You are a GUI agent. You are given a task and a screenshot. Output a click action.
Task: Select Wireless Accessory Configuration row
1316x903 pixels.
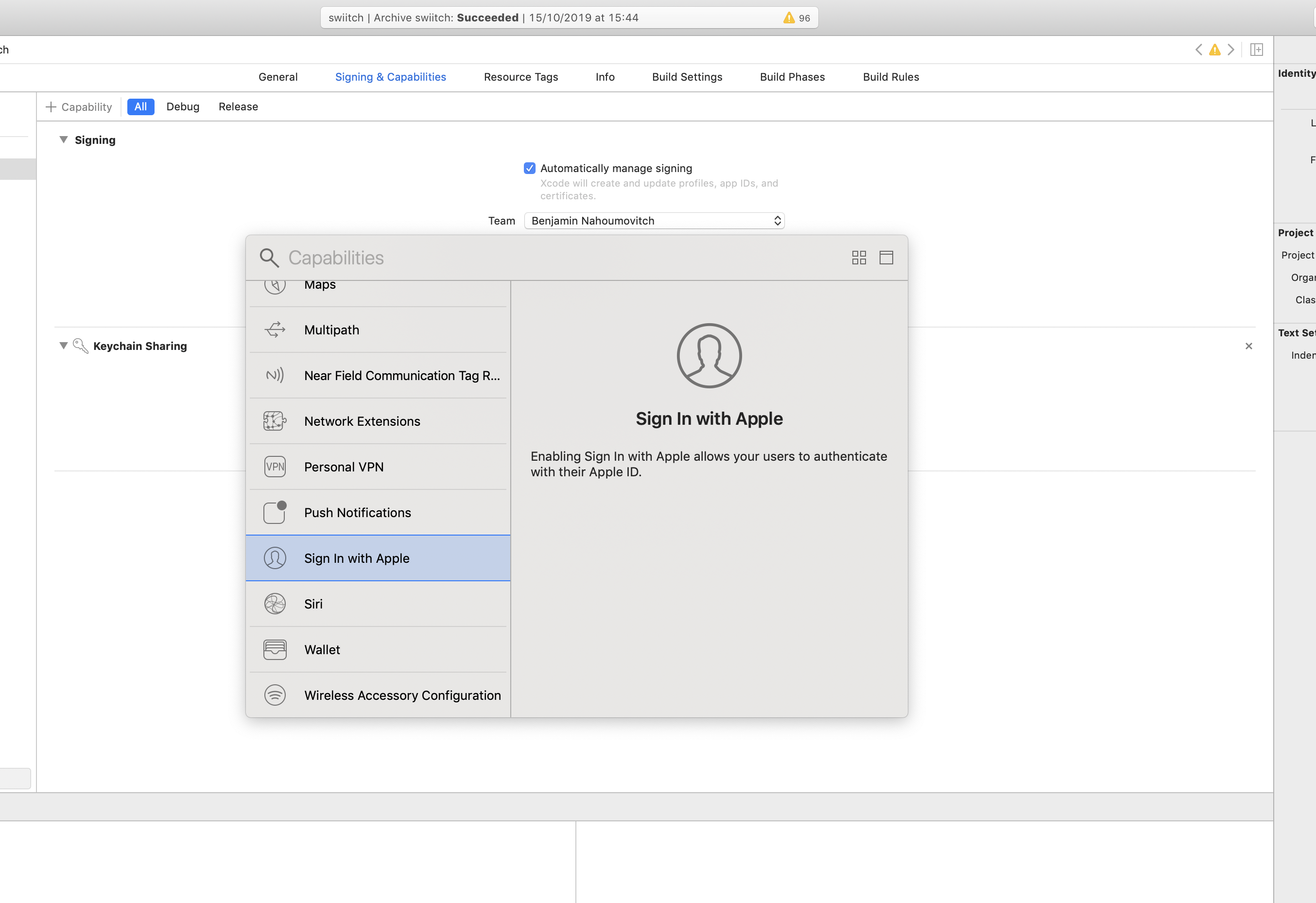point(378,695)
